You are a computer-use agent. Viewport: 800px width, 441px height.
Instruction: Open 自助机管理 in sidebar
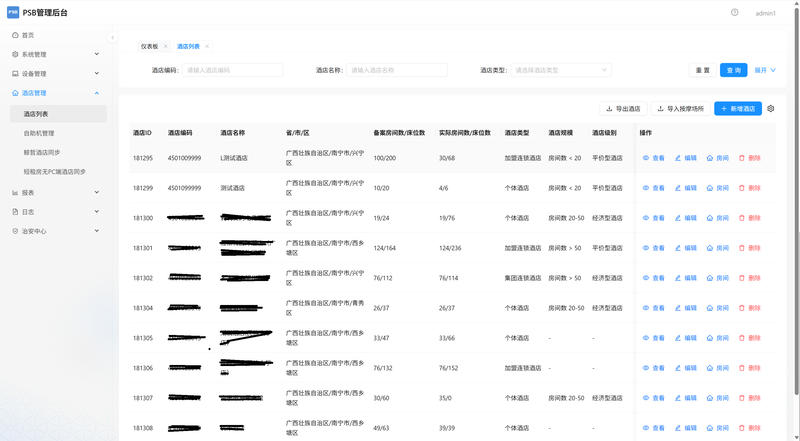pyautogui.click(x=39, y=133)
